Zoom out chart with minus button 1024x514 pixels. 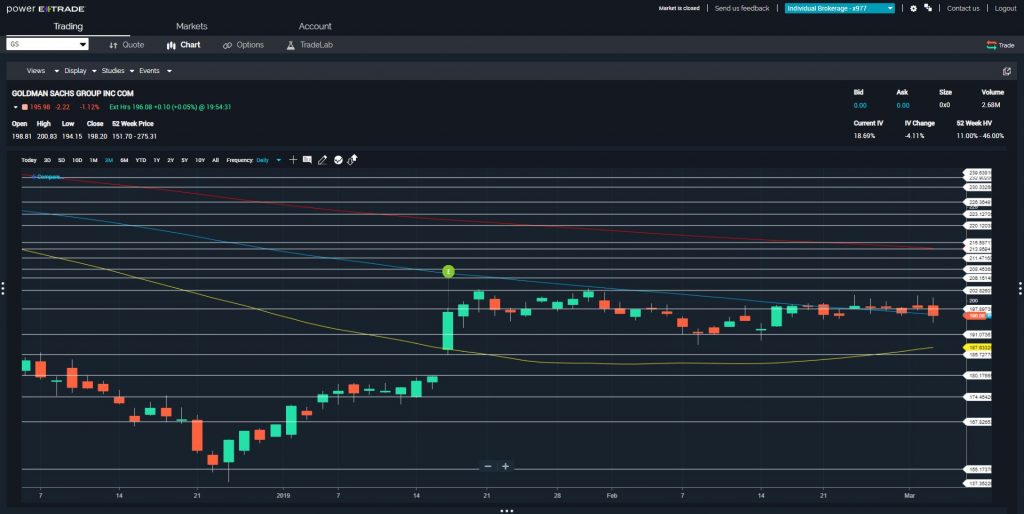point(487,466)
